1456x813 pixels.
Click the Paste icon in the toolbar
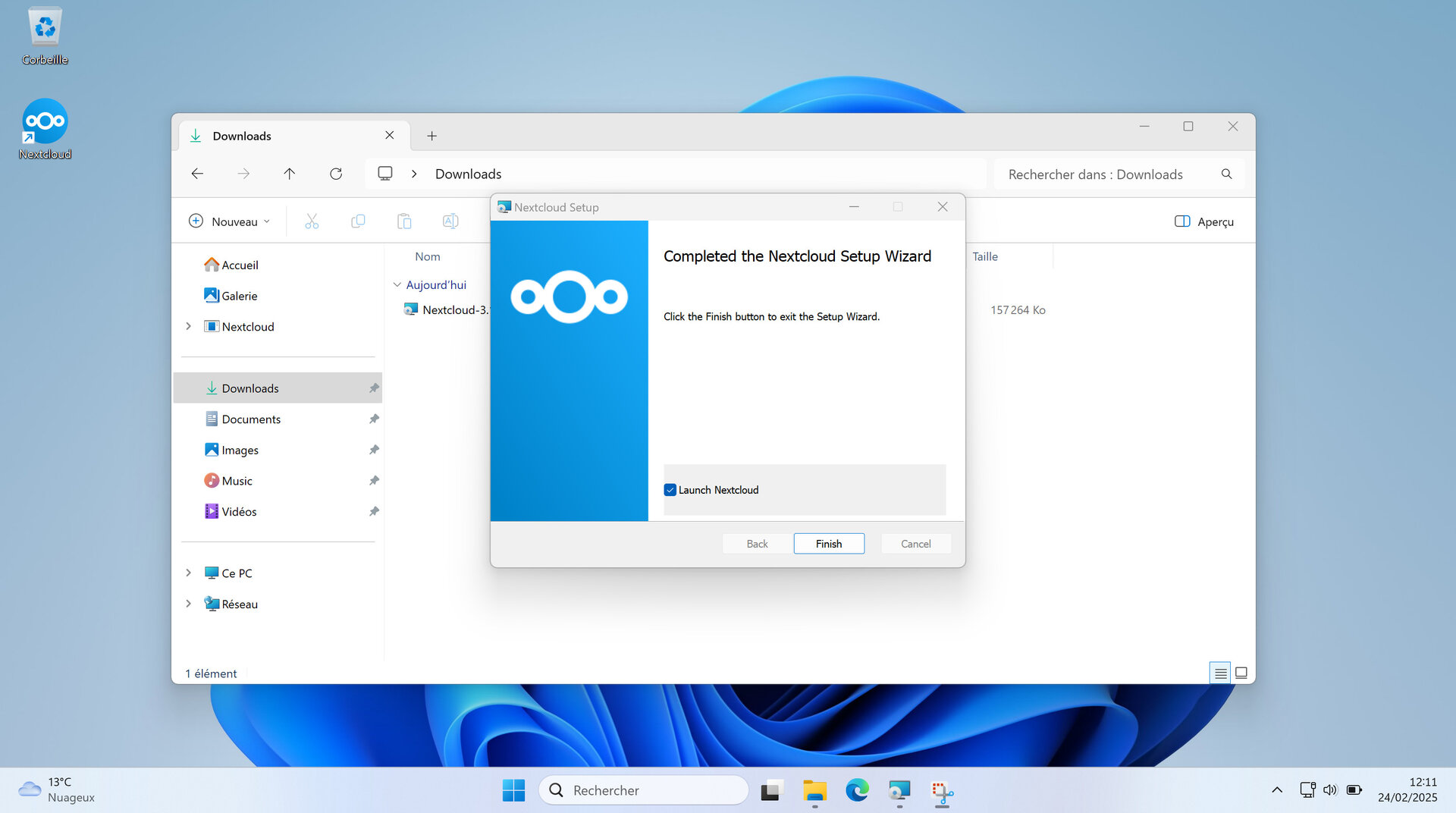404,221
